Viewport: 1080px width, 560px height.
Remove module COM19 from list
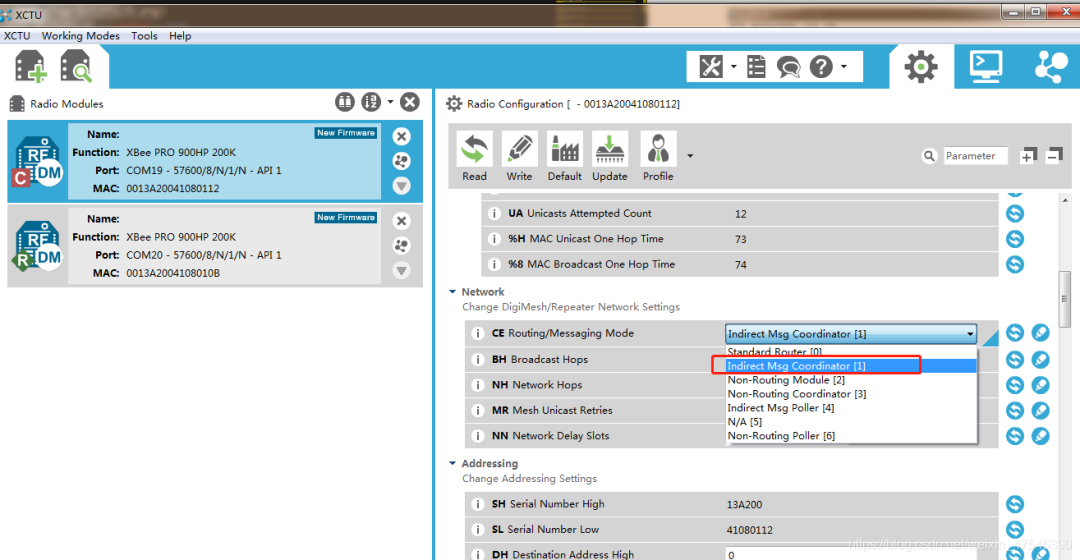pos(402,136)
